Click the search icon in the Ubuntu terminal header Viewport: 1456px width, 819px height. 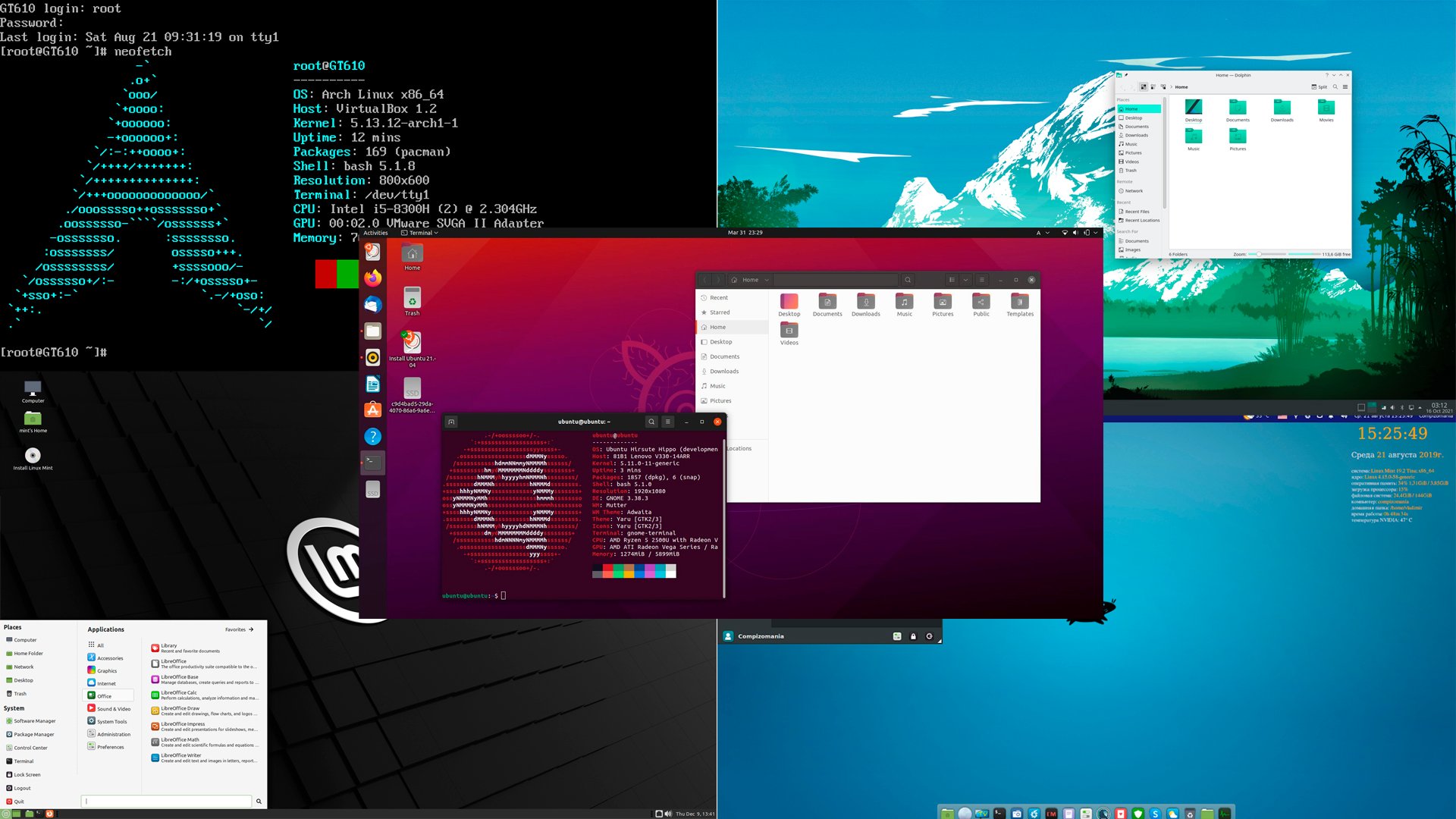[651, 422]
